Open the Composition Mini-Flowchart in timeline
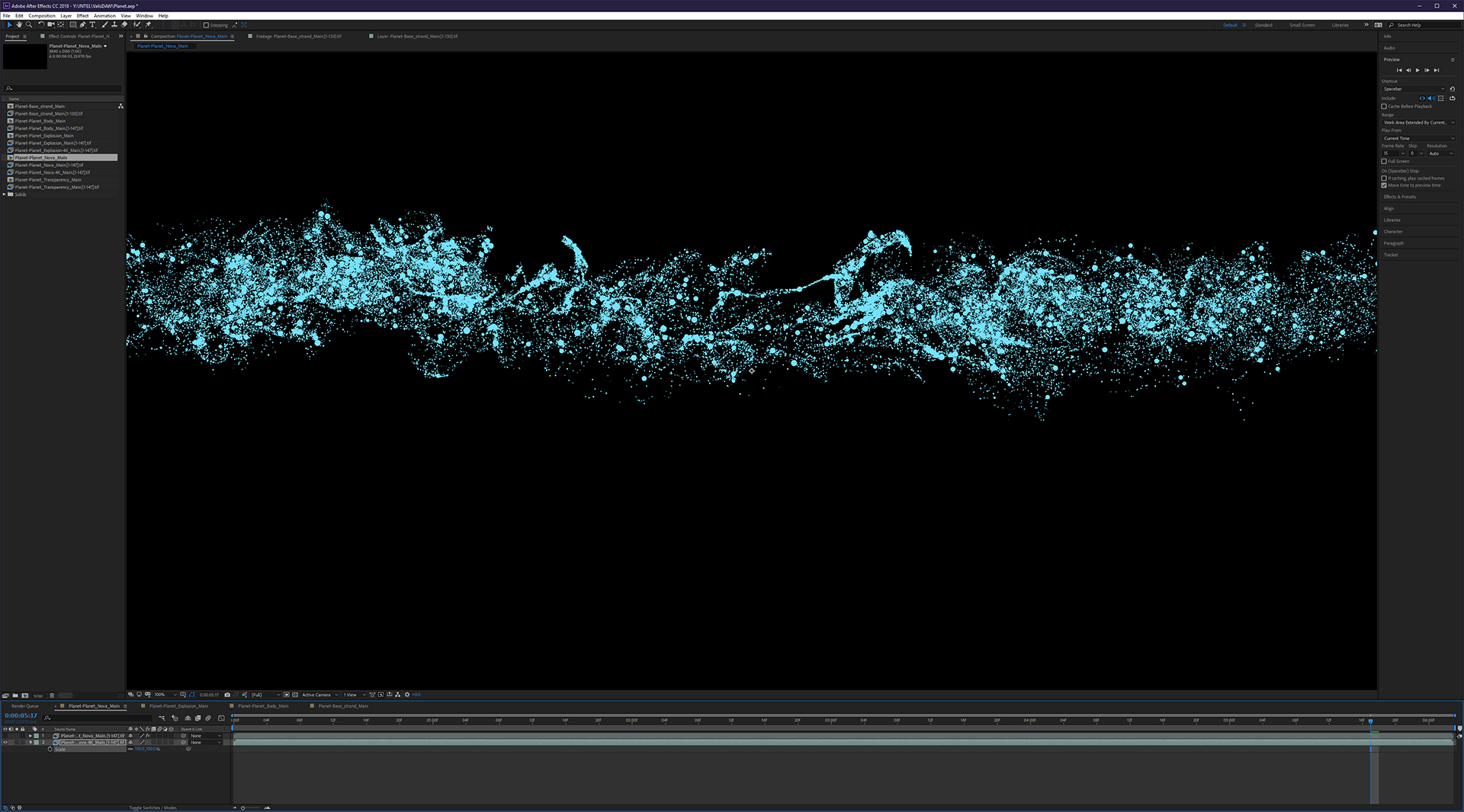The width and height of the screenshot is (1464, 812). click(x=162, y=718)
